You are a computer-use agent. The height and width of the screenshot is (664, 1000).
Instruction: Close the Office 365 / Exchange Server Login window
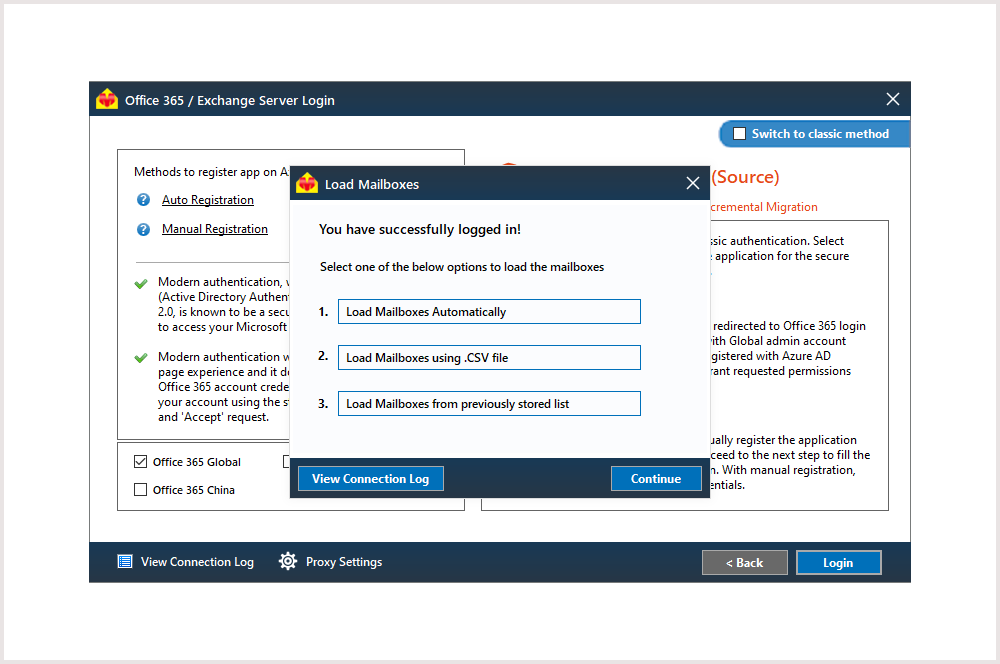click(893, 99)
